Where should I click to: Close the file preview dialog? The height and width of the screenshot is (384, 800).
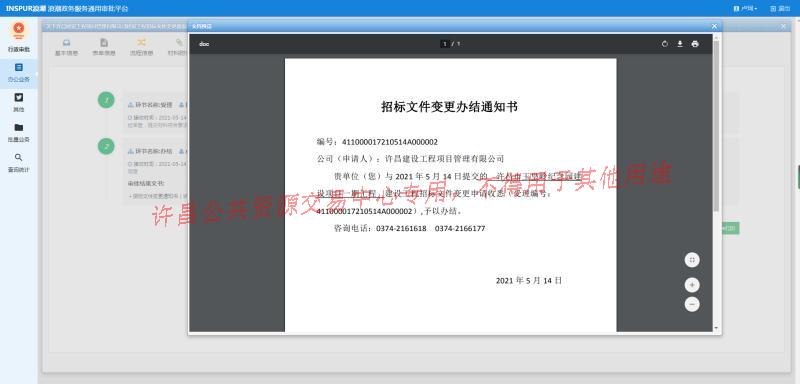[x=714, y=26]
